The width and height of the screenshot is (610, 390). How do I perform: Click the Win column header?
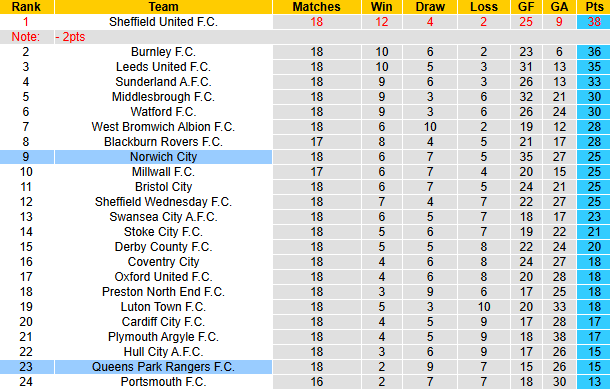tap(382, 7)
